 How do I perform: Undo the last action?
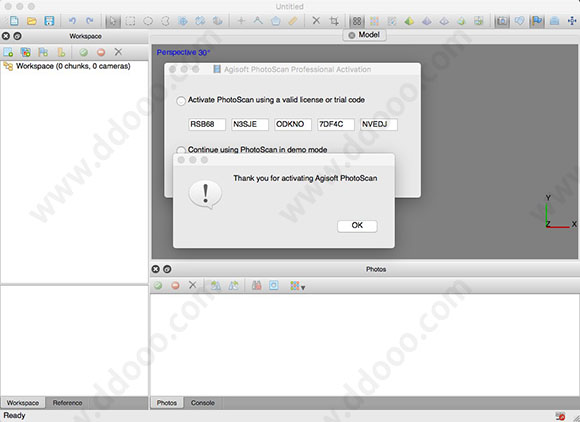point(72,21)
